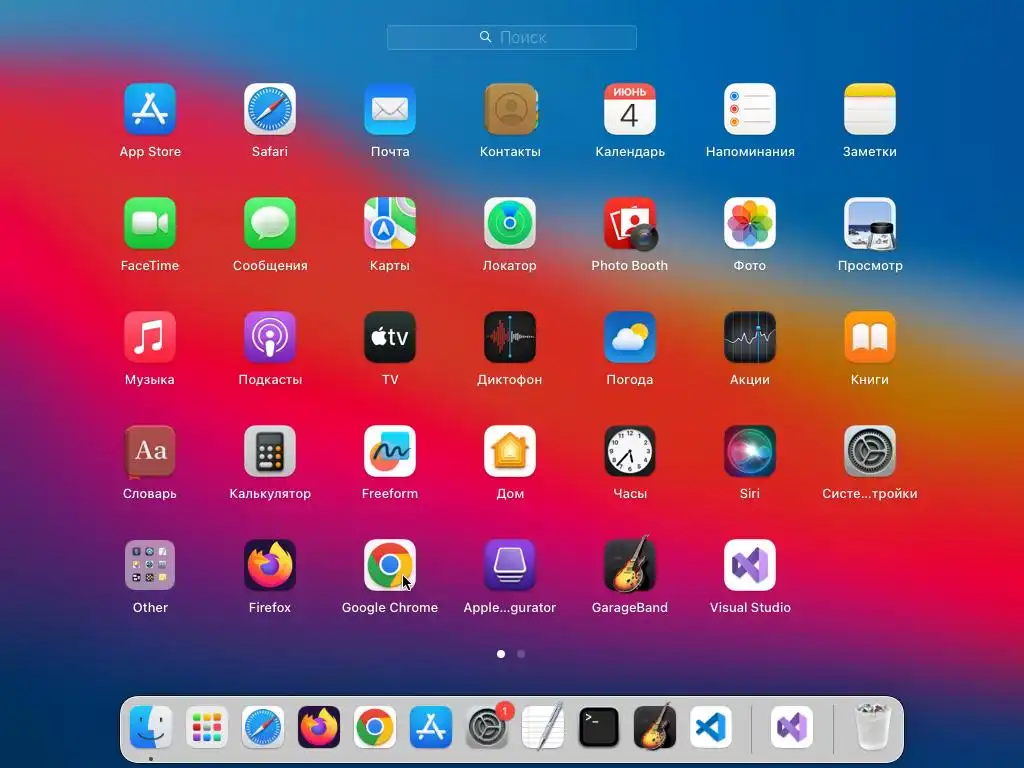The width and height of the screenshot is (1024, 768).
Task: Go to first Launchpad page dot
Action: [x=501, y=654]
